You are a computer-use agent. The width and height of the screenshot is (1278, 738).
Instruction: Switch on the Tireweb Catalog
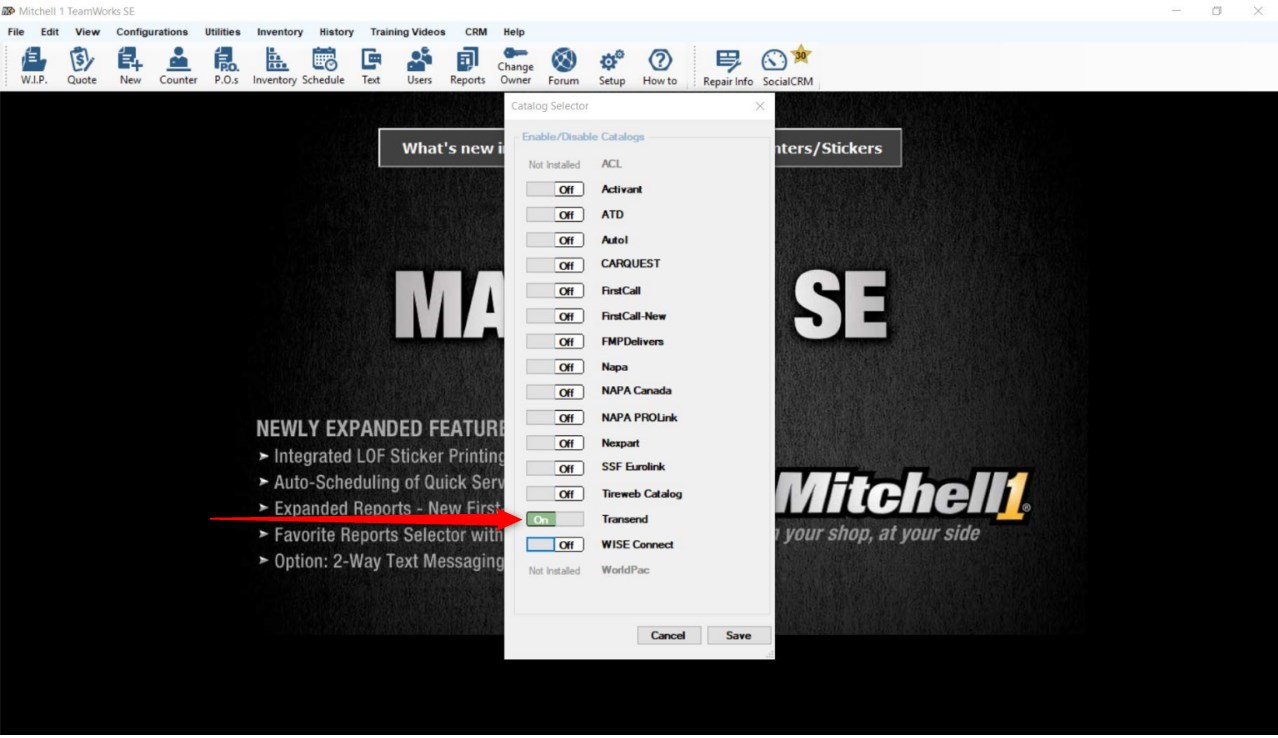pos(555,494)
